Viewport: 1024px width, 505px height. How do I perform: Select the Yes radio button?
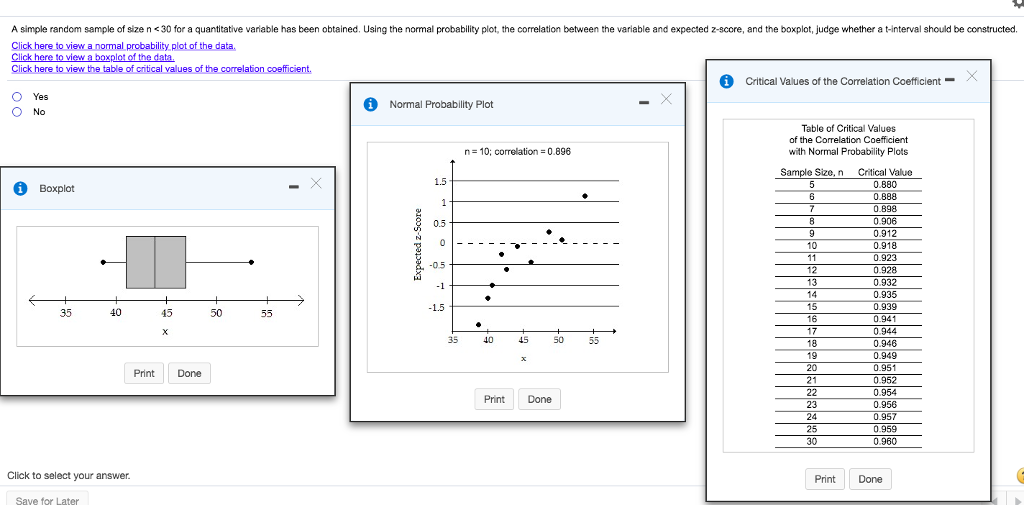tap(18, 97)
